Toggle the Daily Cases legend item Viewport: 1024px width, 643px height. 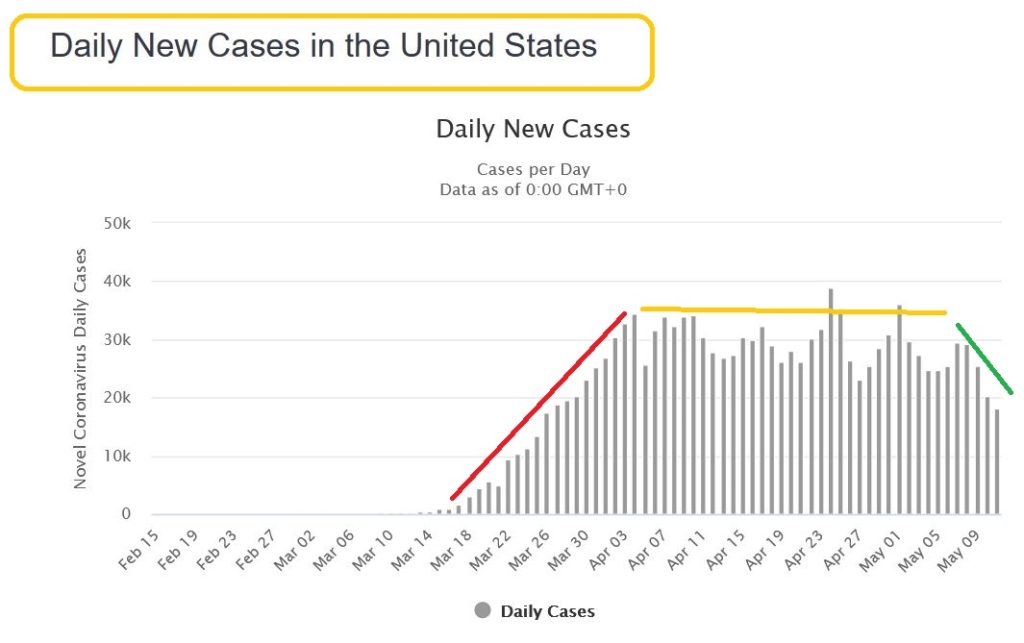point(535,611)
